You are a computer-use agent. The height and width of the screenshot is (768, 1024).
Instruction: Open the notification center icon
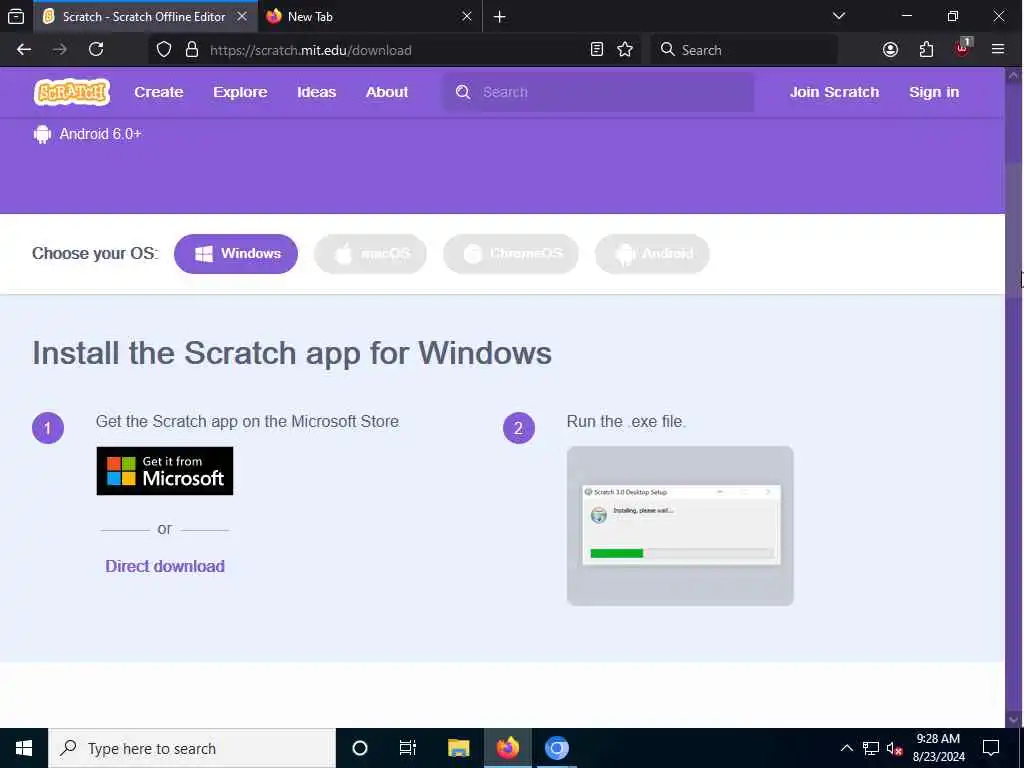991,748
